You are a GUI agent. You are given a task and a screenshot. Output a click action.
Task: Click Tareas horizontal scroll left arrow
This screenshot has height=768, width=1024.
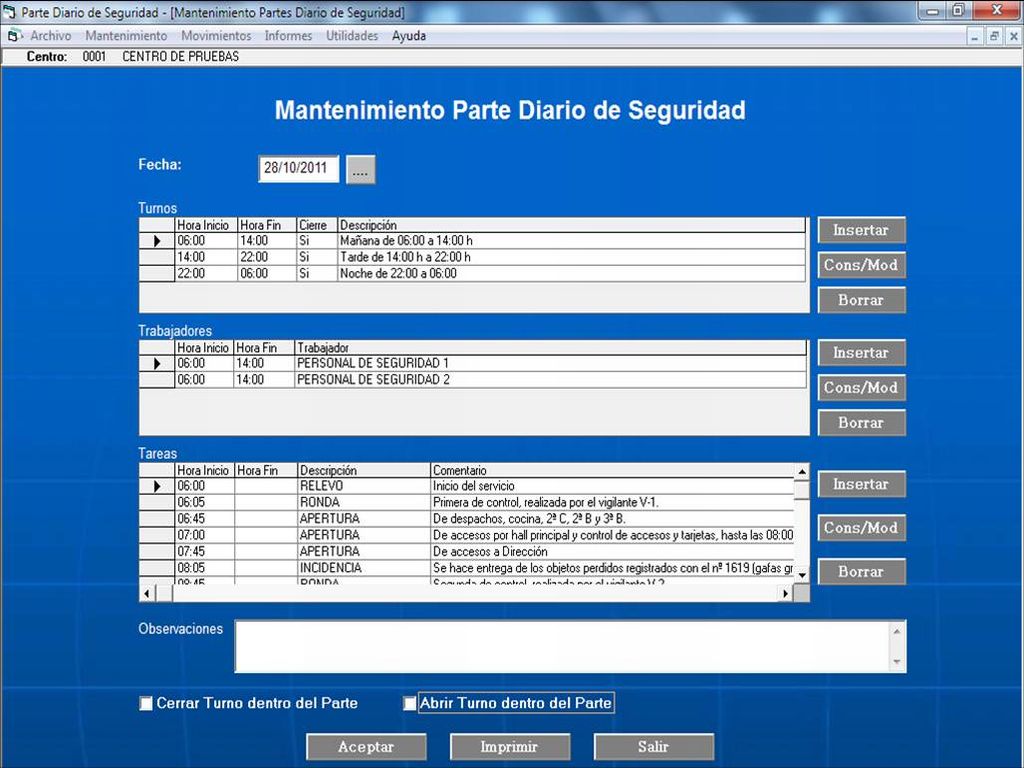[147, 593]
